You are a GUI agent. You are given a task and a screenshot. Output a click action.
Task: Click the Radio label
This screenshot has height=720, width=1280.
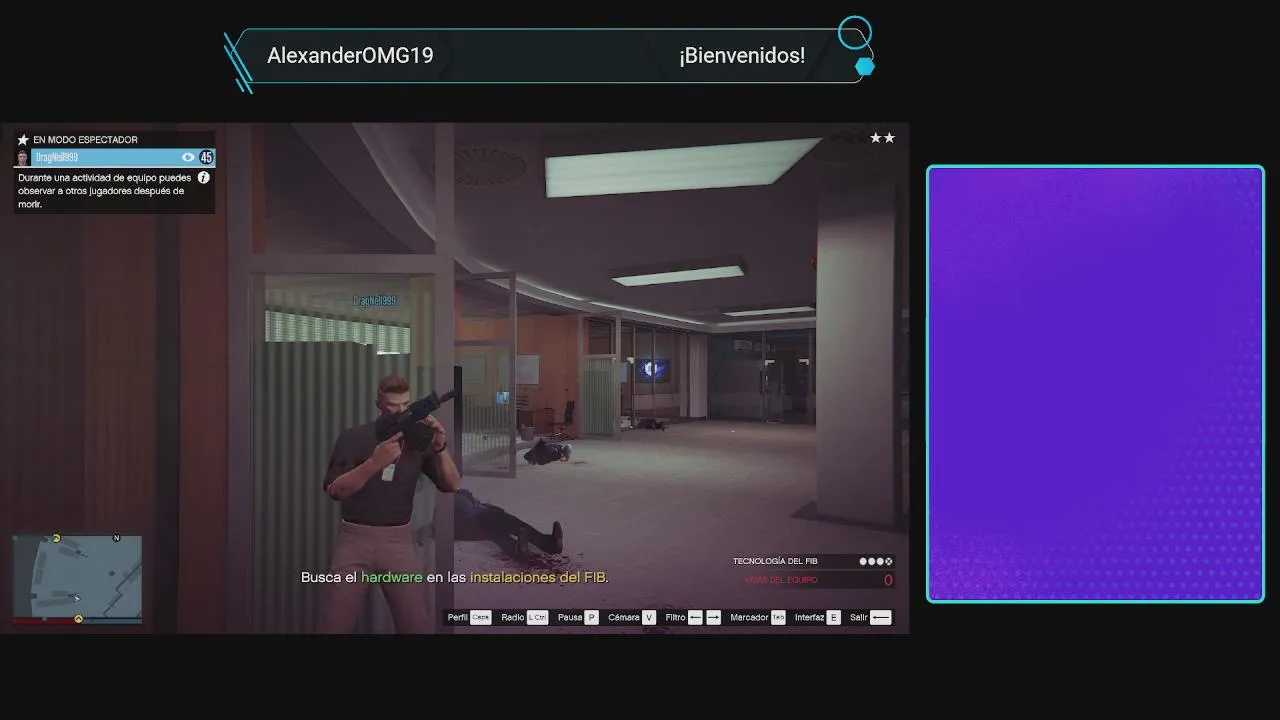pos(513,618)
